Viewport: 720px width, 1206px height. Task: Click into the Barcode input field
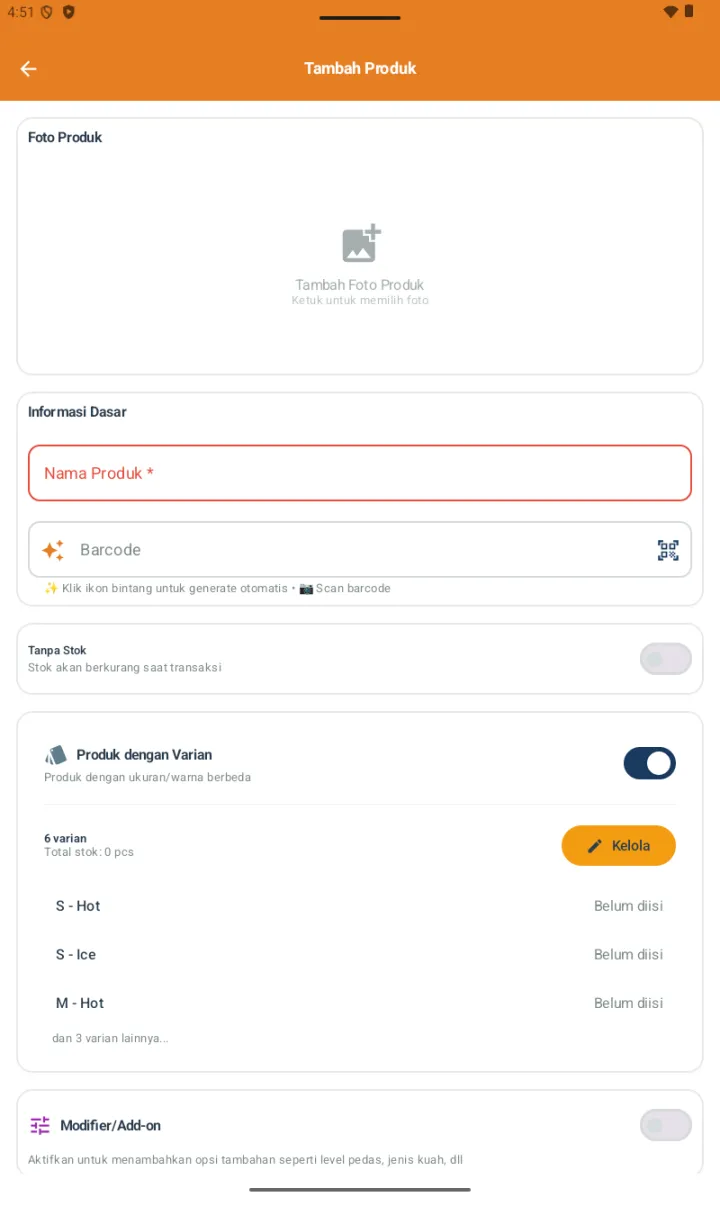(360, 550)
